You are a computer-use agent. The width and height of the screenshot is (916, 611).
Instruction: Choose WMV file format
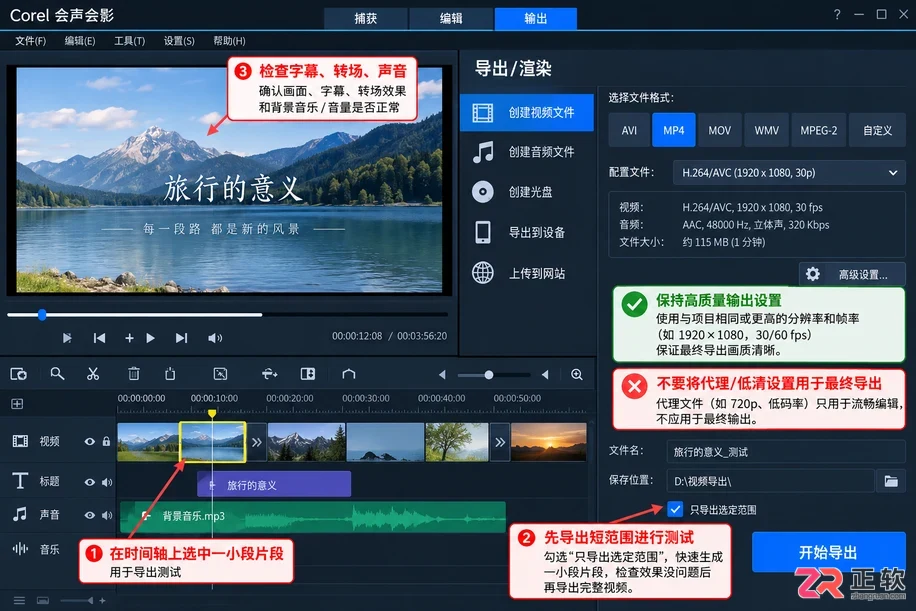coord(766,130)
